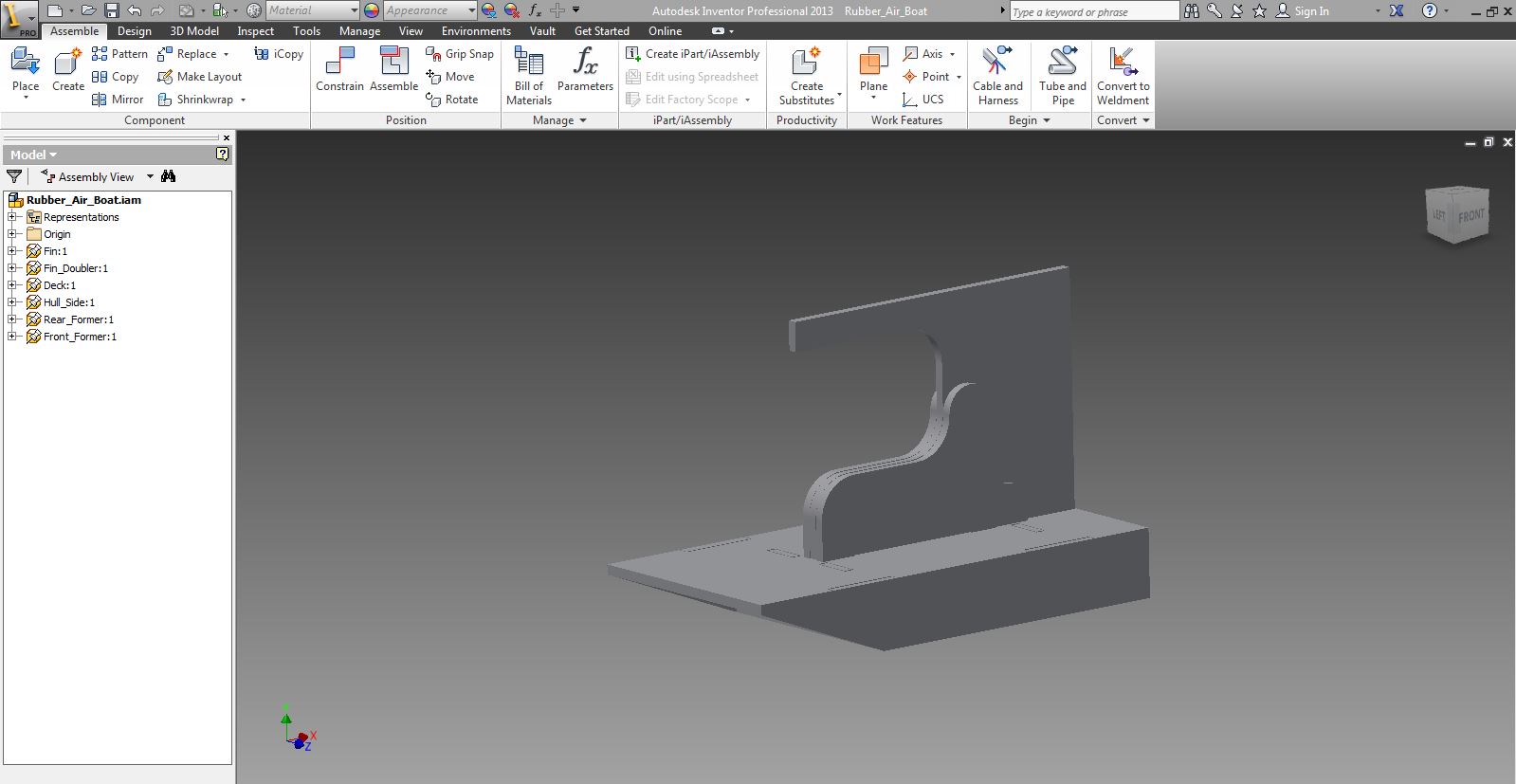Open the Environments ribbon tab

[476, 31]
